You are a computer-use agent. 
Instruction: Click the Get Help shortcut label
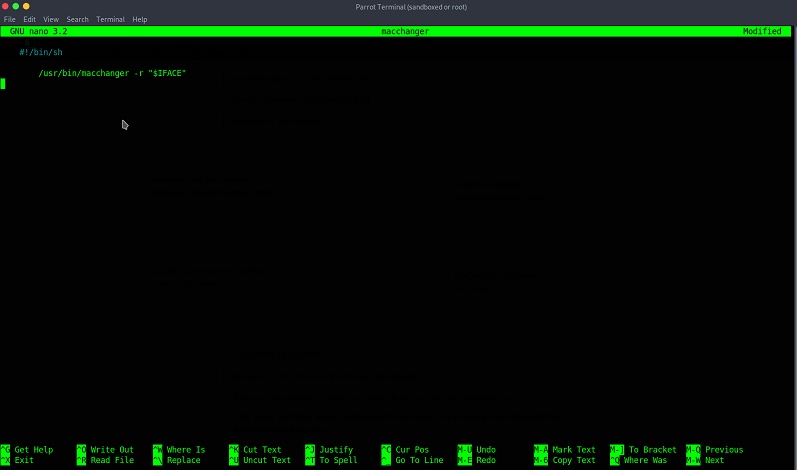tap(33, 450)
